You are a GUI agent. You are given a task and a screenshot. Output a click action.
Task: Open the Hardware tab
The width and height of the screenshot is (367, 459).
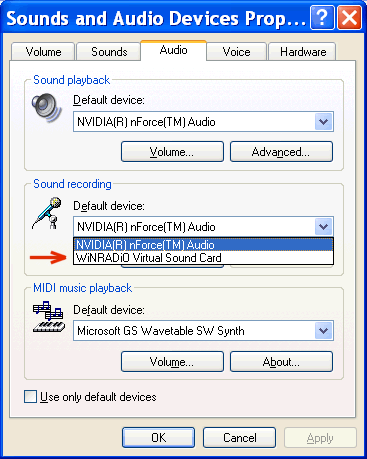[303, 52]
